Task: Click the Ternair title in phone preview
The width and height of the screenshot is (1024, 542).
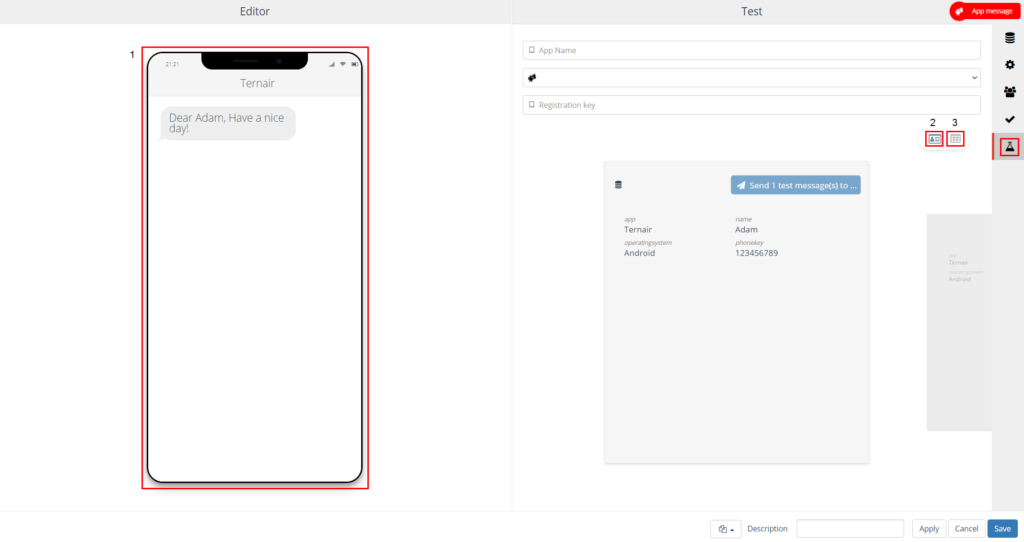Action: click(x=257, y=83)
